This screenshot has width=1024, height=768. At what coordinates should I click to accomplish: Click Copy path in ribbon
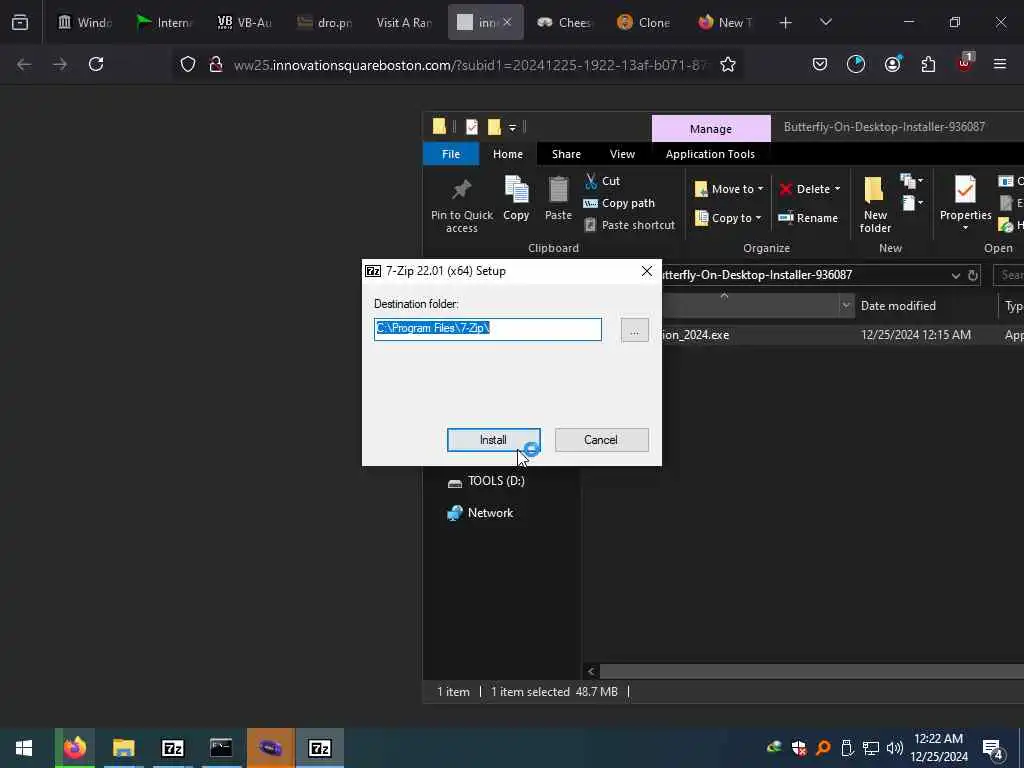619,203
